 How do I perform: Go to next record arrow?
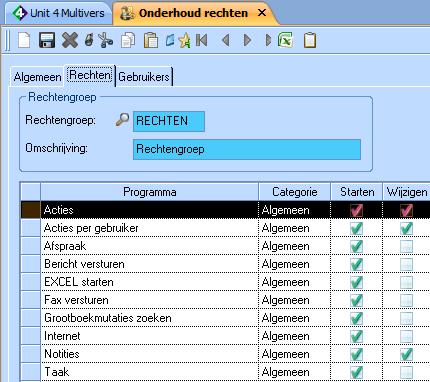(247, 40)
